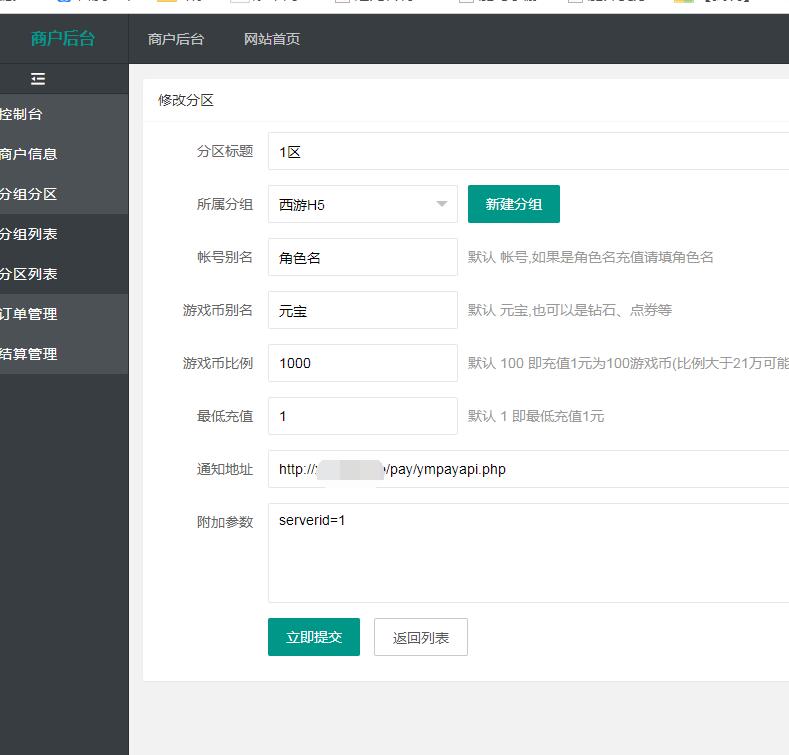Viewport: 789px width, 755px height.
Task: Collapse the sidebar using the menu icon
Action: point(38,79)
